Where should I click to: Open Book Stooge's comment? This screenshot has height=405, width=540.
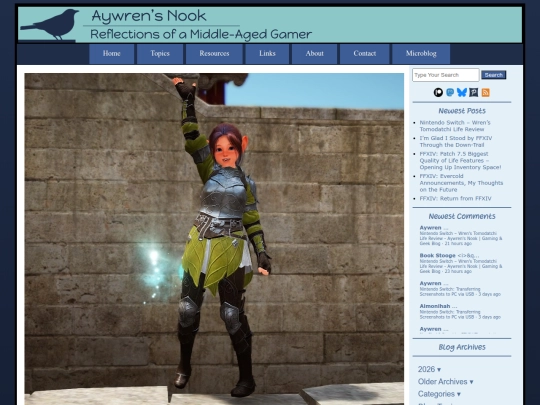[461, 263]
